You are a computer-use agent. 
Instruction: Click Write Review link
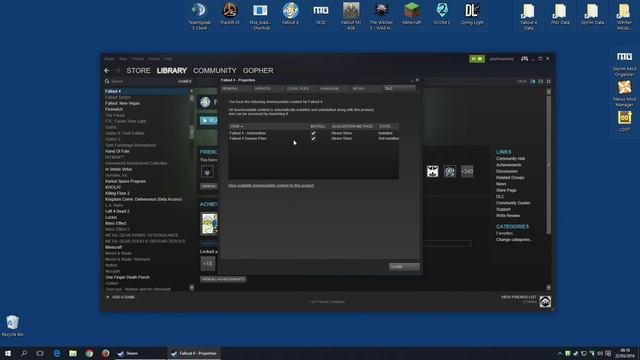click(508, 216)
